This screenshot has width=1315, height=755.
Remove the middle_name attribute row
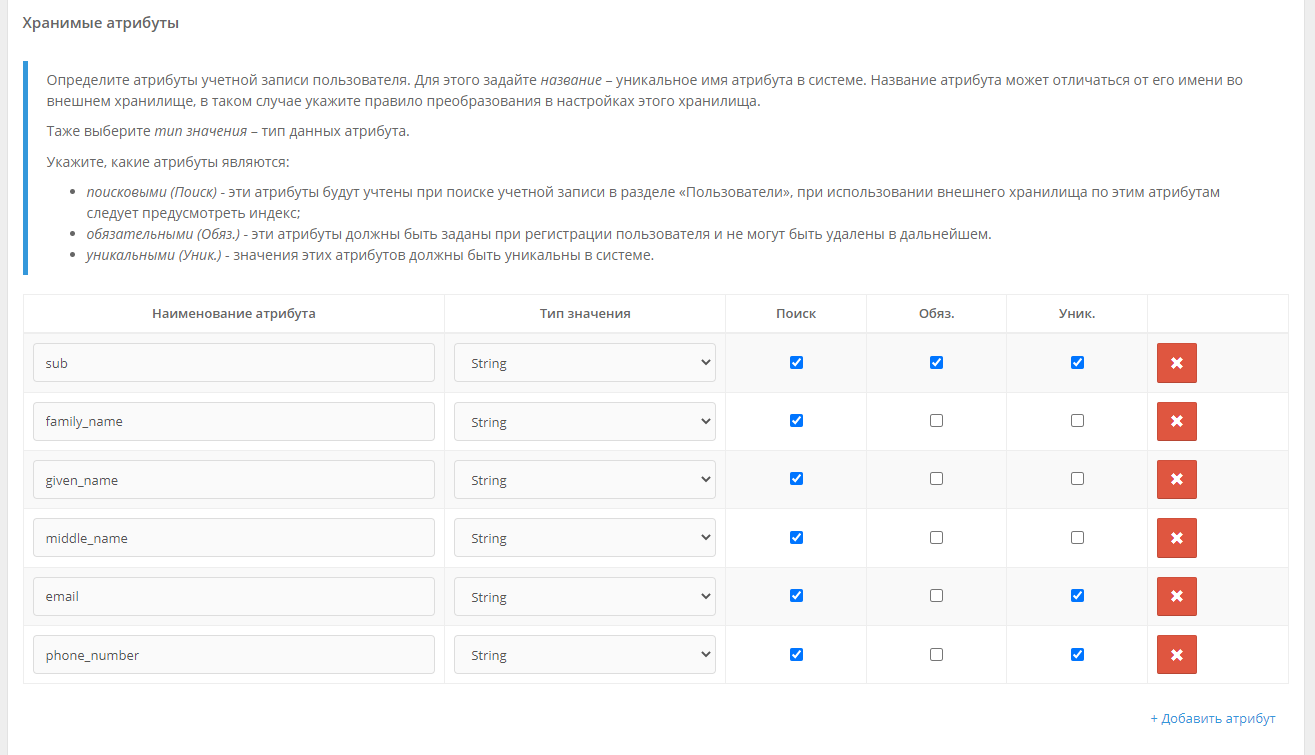(x=1176, y=538)
